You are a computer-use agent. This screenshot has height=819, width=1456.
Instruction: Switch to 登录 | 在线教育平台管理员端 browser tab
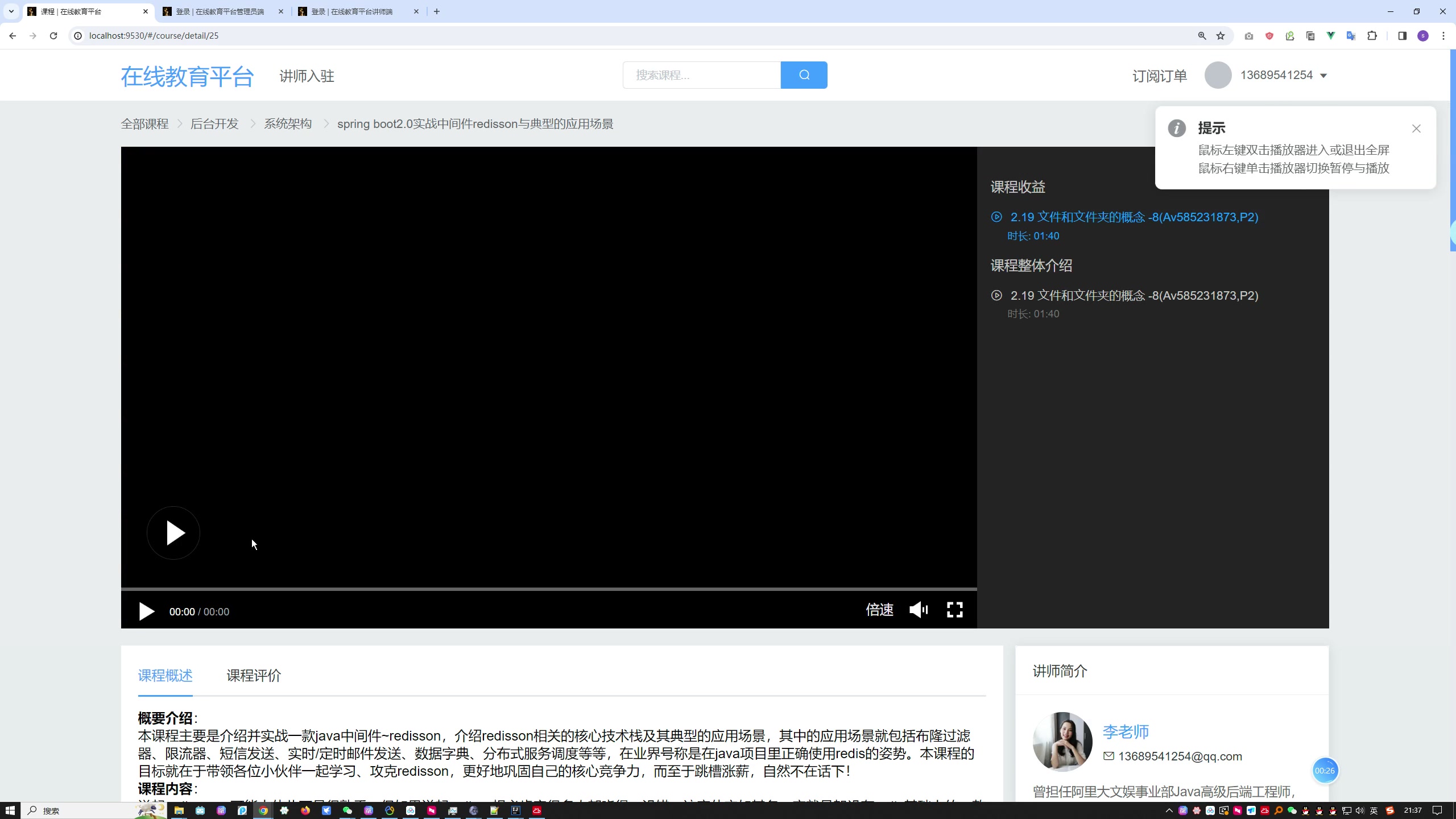(220, 11)
